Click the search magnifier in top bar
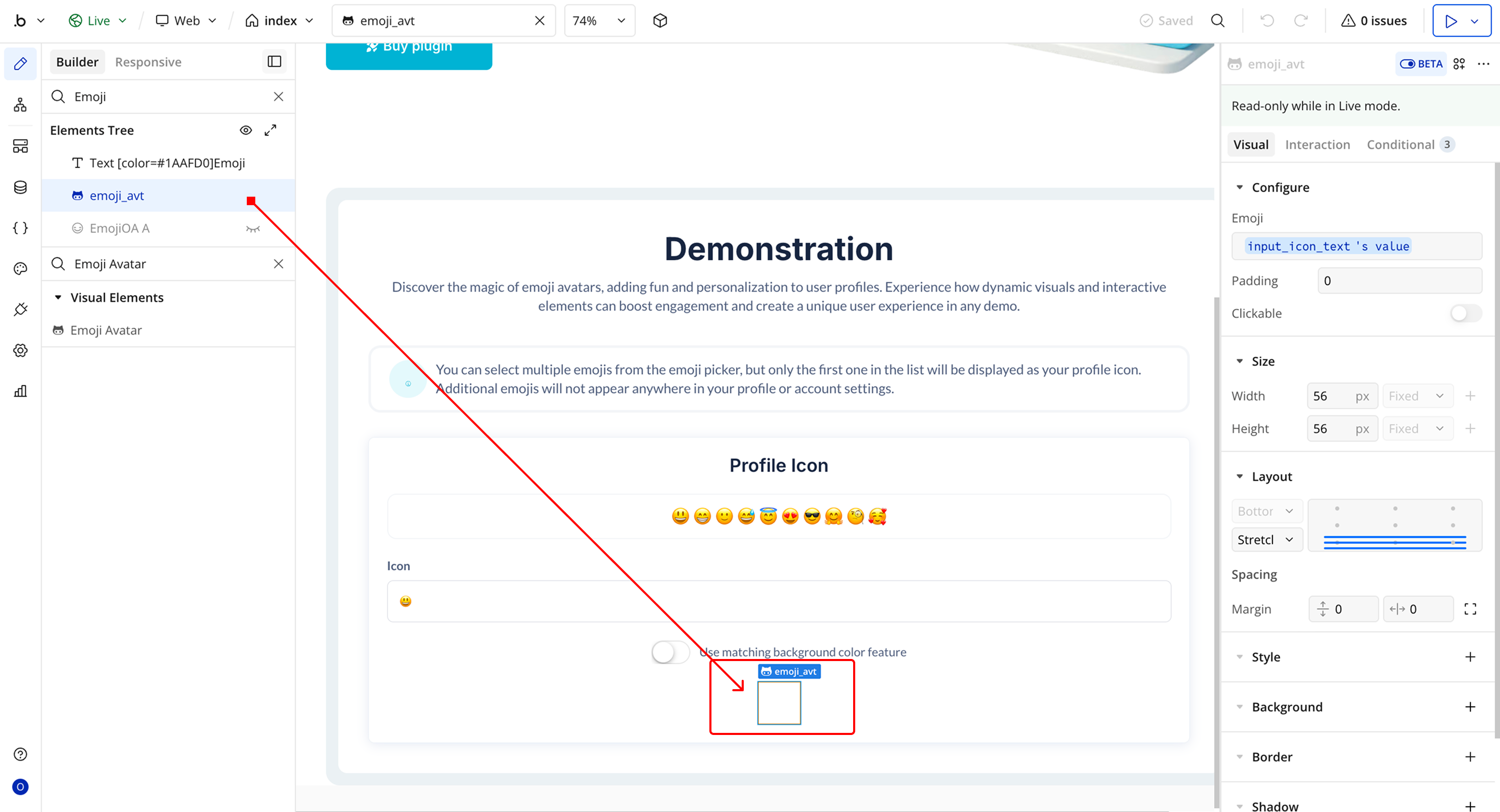 1218,21
